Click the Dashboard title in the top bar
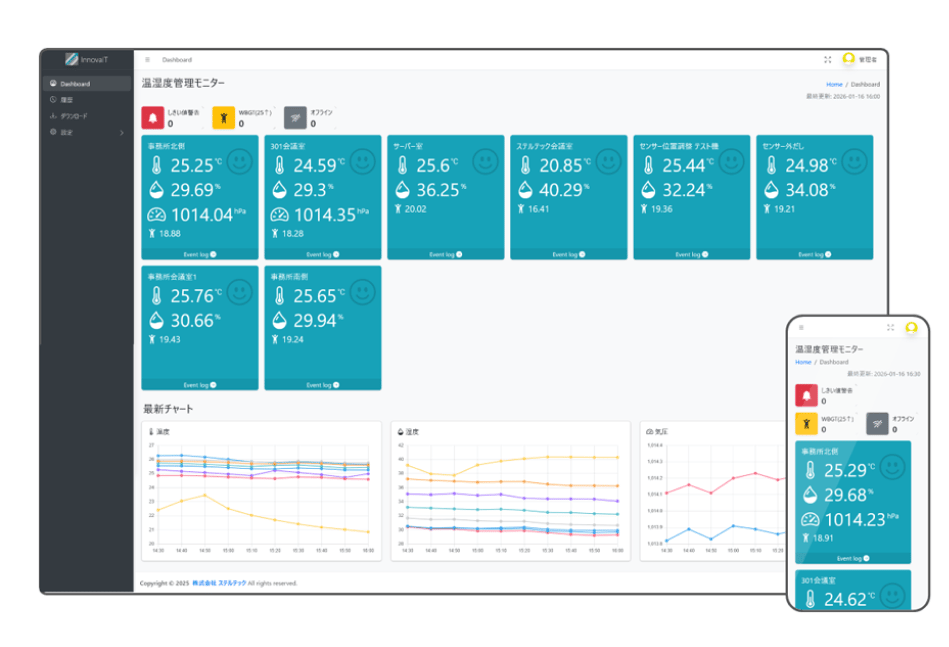Image resolution: width=949 pixels, height=647 pixels. tap(177, 60)
